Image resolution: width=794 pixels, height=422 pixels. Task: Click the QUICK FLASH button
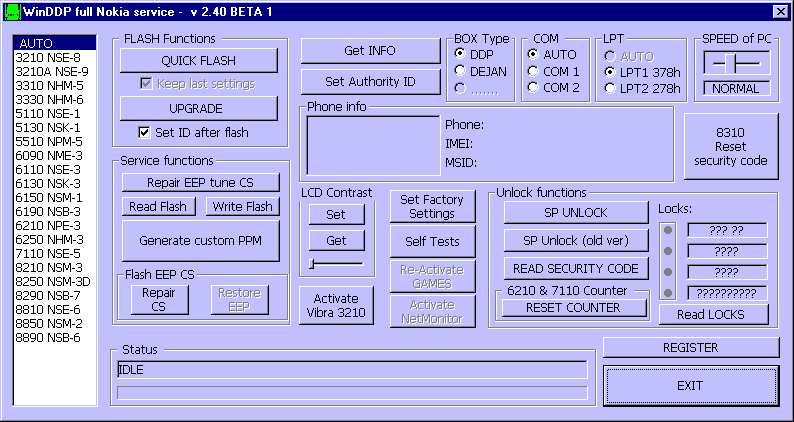click(x=198, y=60)
